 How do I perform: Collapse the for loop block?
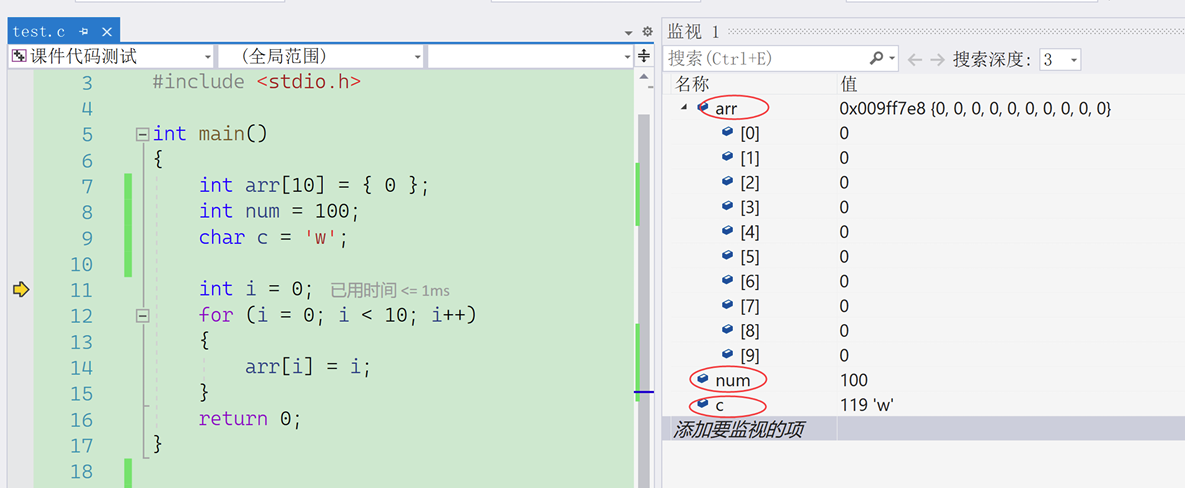[x=141, y=315]
